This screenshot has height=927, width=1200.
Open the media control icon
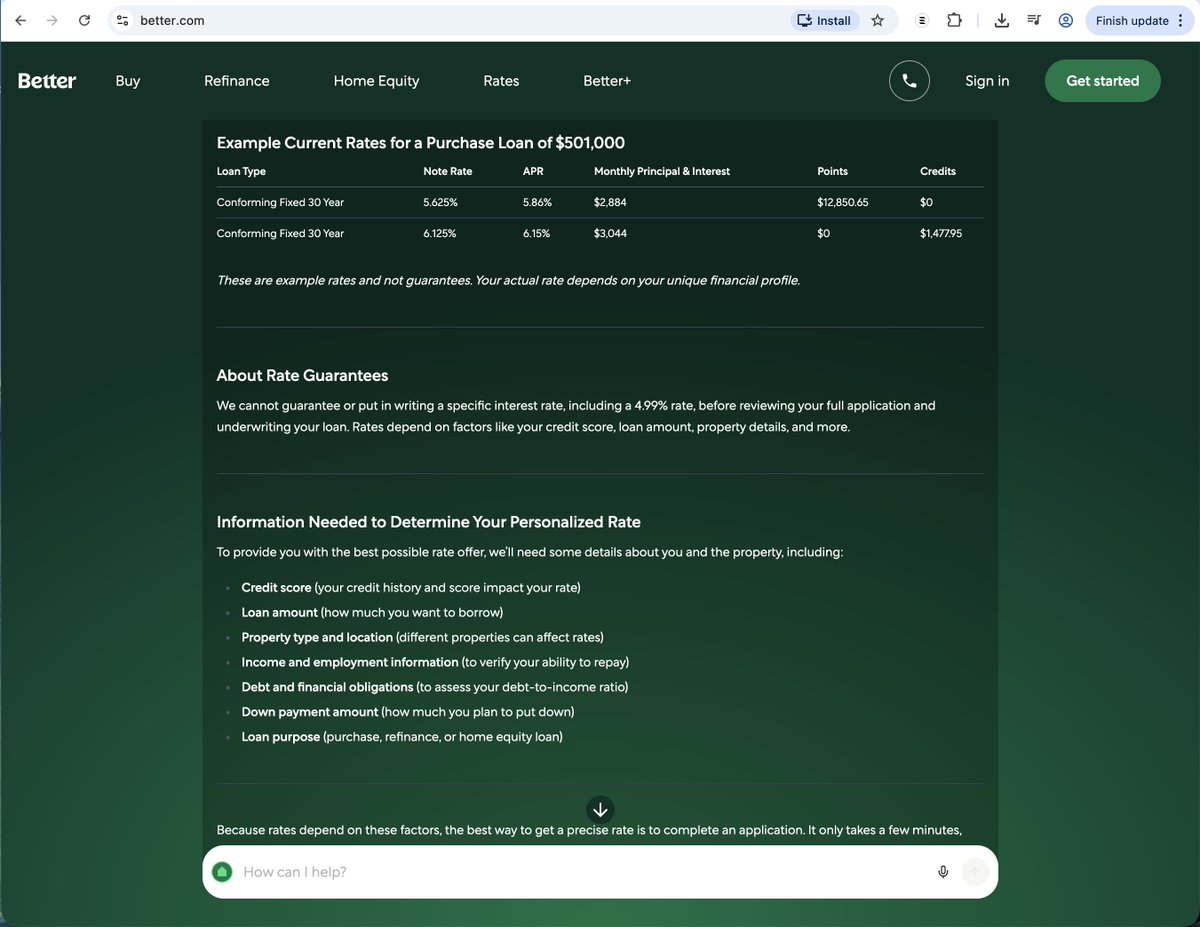pyautogui.click(x=1034, y=20)
